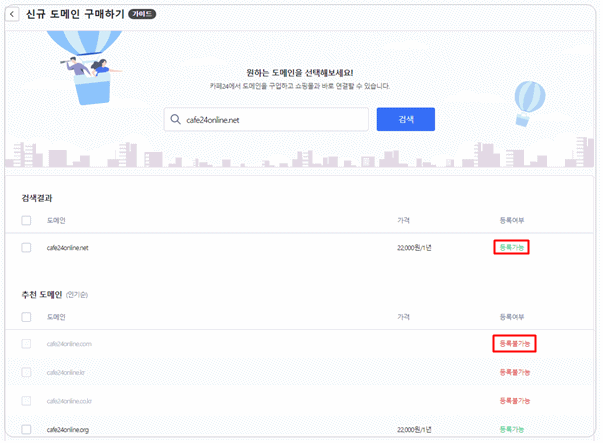This screenshot has height=443, width=603.
Task: Select the cafe24online.net domain name in results
Action: pyautogui.click(x=68, y=248)
